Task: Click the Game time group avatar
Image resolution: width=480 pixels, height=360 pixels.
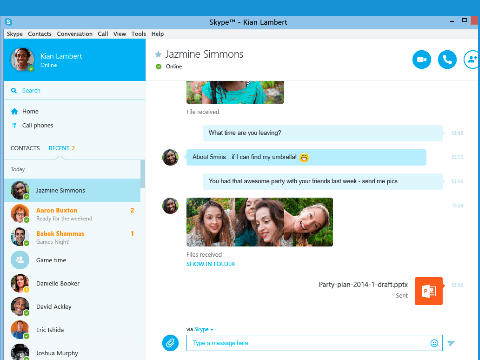Action: [20, 260]
